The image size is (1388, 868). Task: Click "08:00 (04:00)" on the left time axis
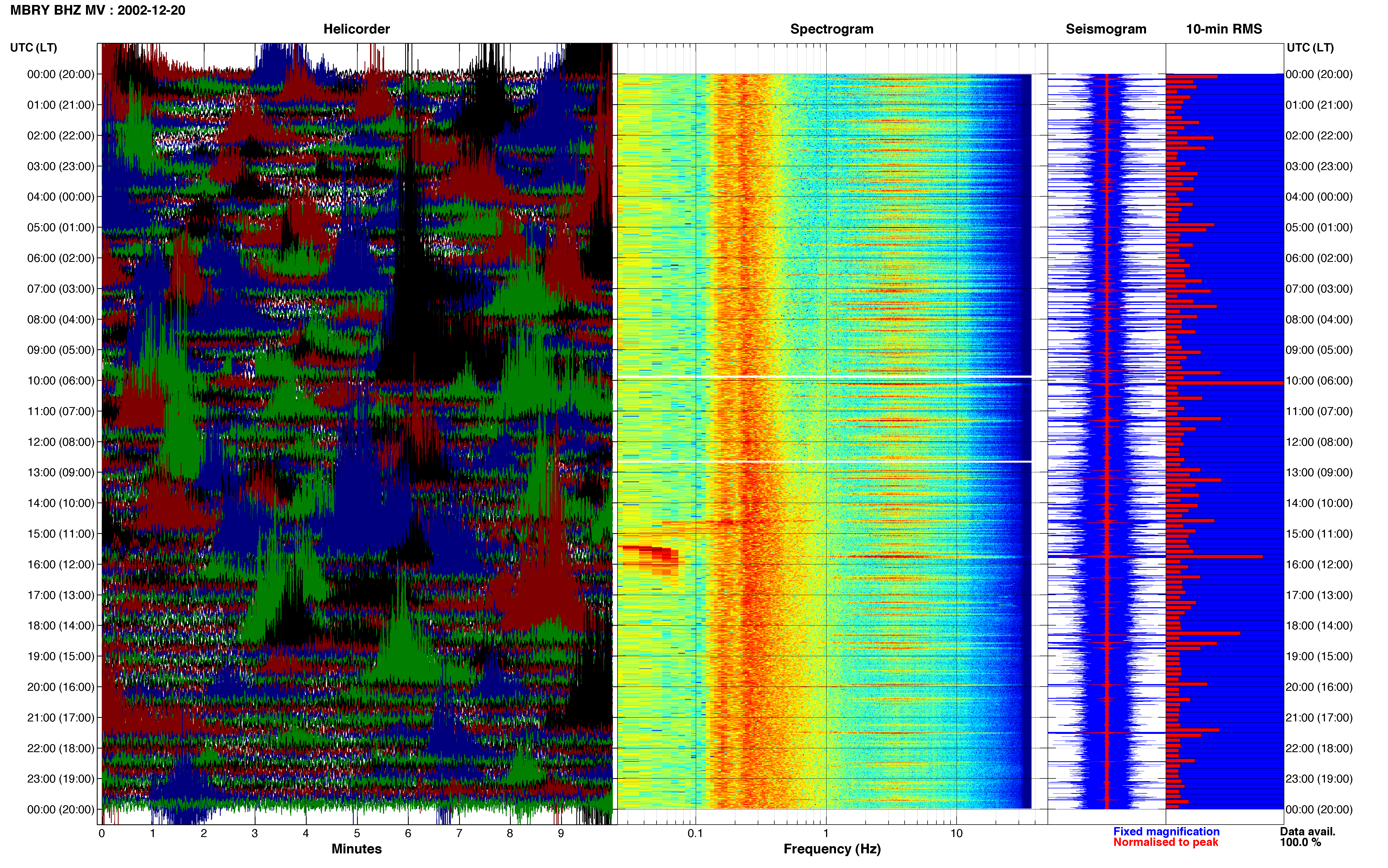[61, 319]
